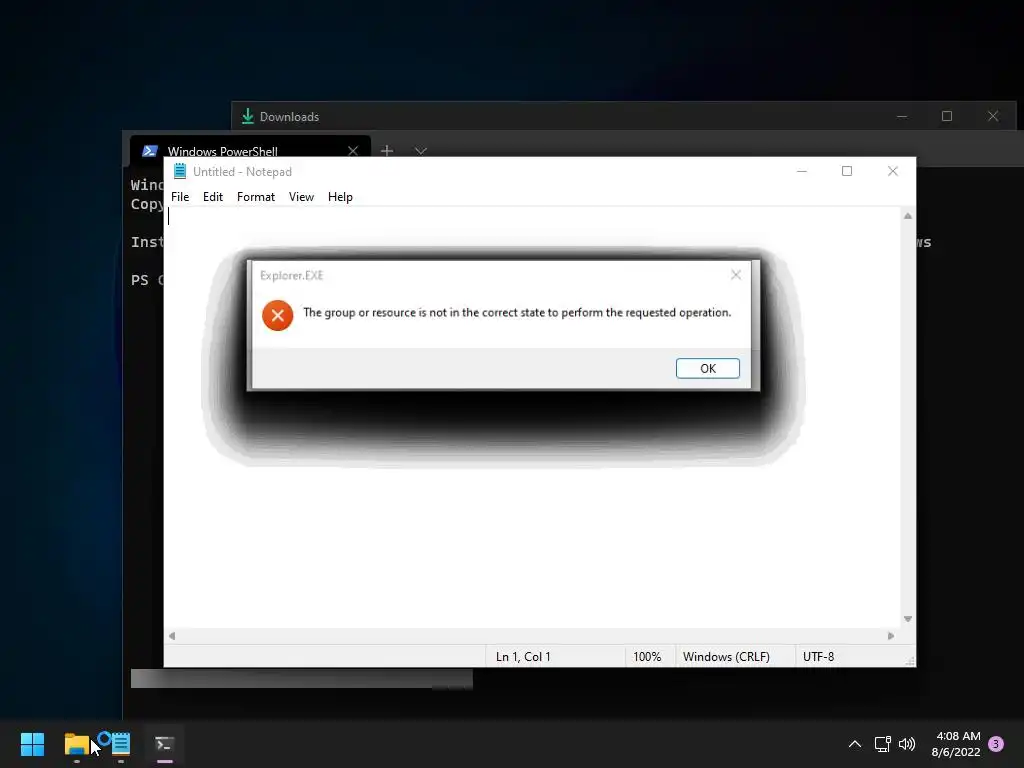Click Notepad vertical scrollbar down arrow

coord(908,619)
